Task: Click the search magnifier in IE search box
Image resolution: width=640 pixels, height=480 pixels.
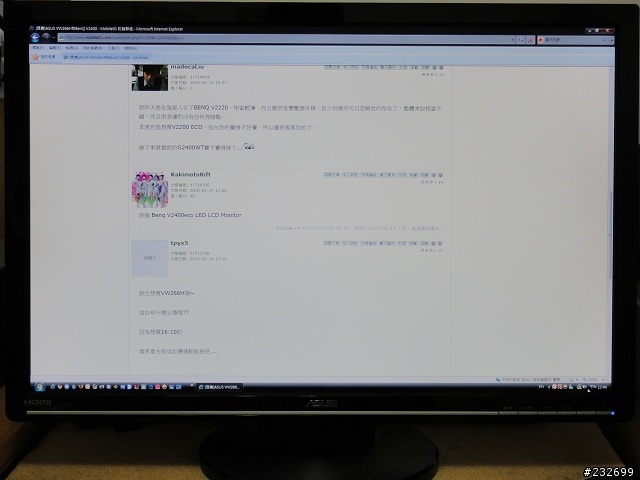Action: [604, 40]
